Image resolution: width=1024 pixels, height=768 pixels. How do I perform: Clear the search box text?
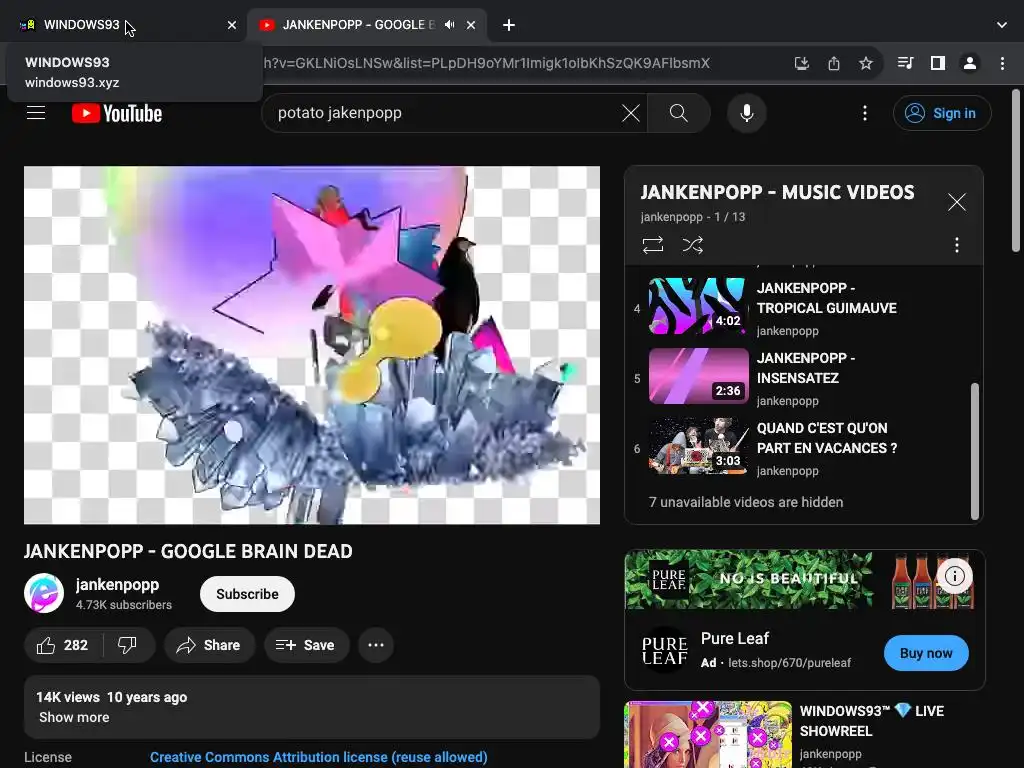630,113
